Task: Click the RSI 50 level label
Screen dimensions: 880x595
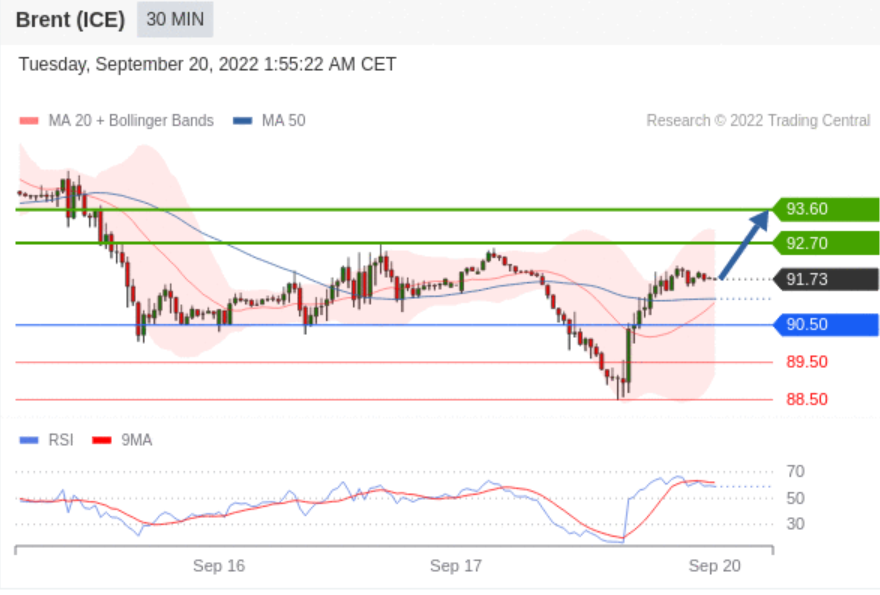Action: [795, 498]
